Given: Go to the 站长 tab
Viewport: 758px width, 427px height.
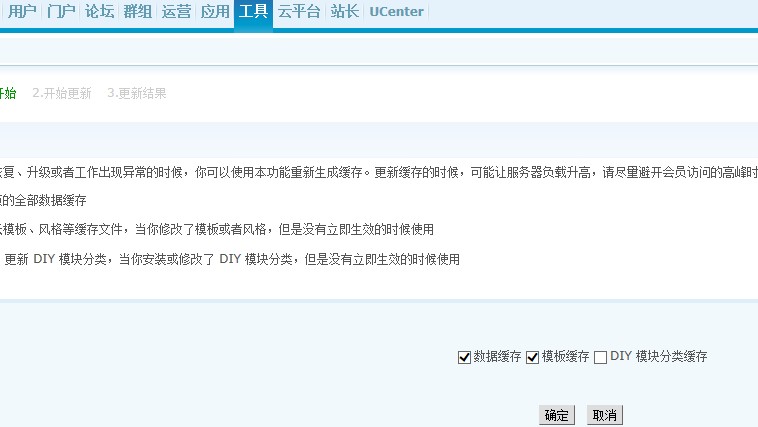Looking at the screenshot, I should coord(345,11).
